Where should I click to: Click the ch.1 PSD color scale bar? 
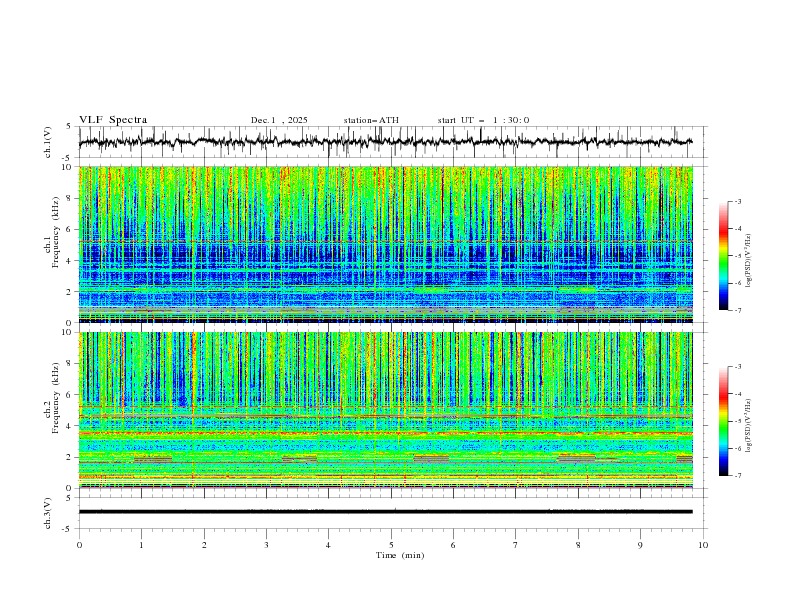[723, 256]
